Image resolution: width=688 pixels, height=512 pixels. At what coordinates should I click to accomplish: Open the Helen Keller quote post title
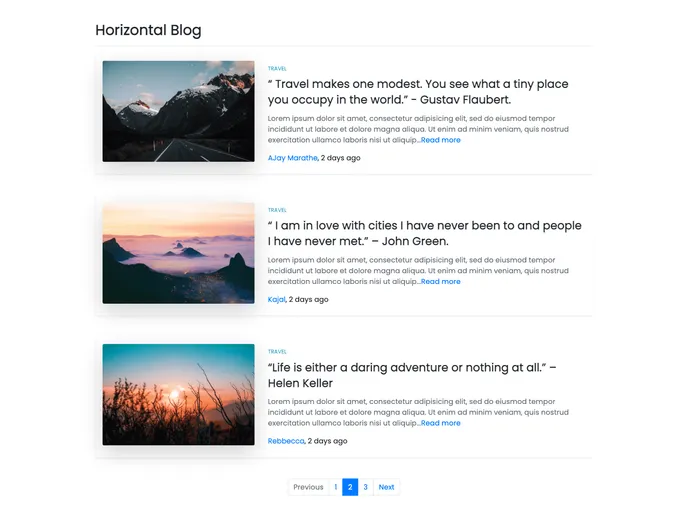(x=410, y=375)
